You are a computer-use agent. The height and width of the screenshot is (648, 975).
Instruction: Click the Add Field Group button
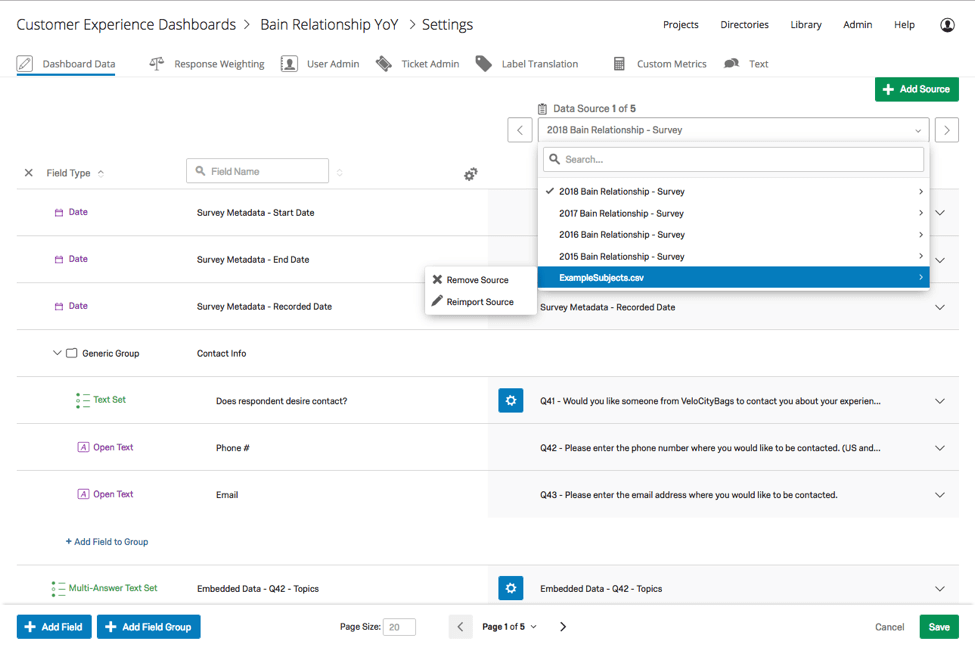coord(149,627)
